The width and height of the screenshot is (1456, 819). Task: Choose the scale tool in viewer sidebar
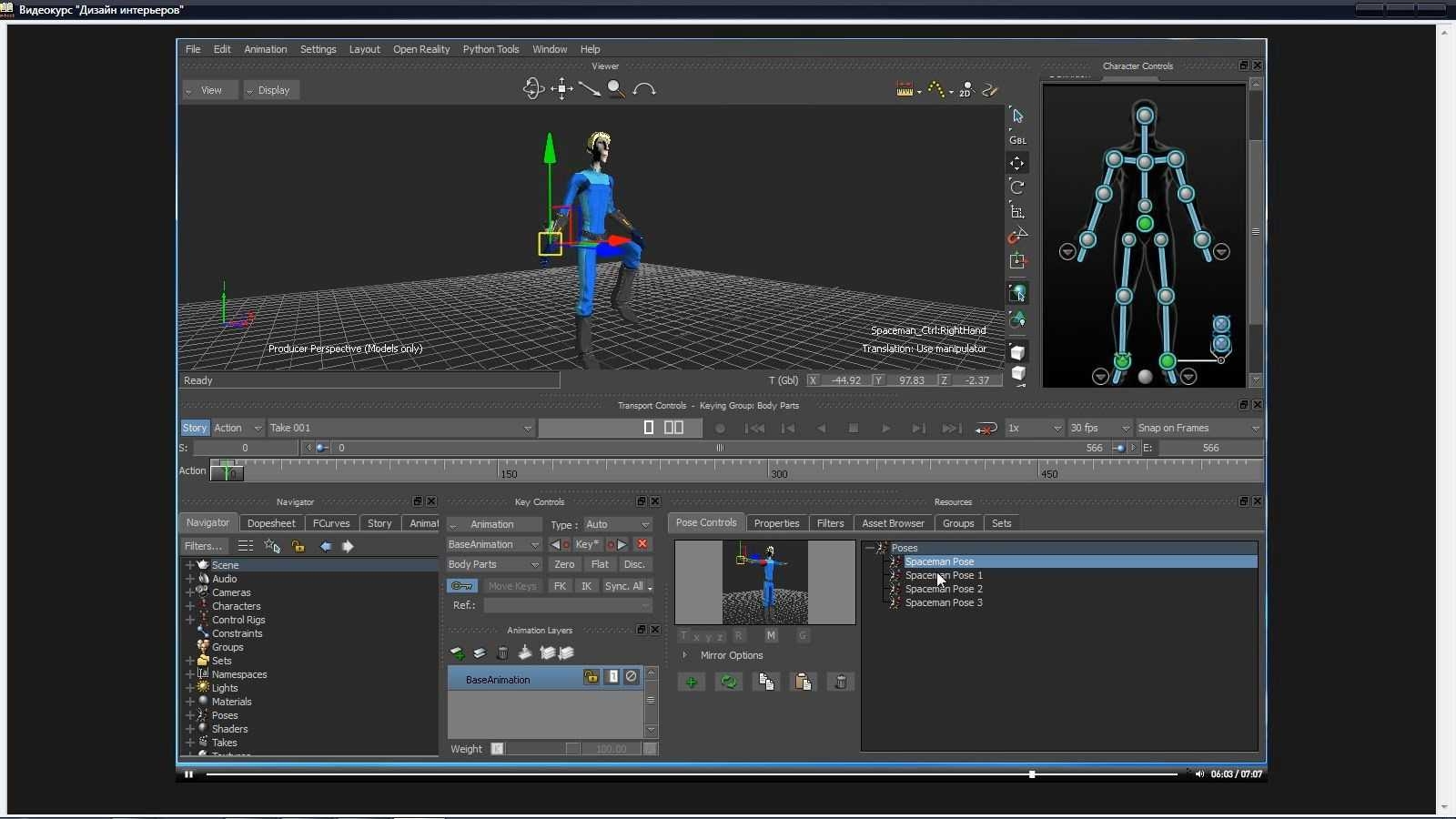click(x=1017, y=212)
